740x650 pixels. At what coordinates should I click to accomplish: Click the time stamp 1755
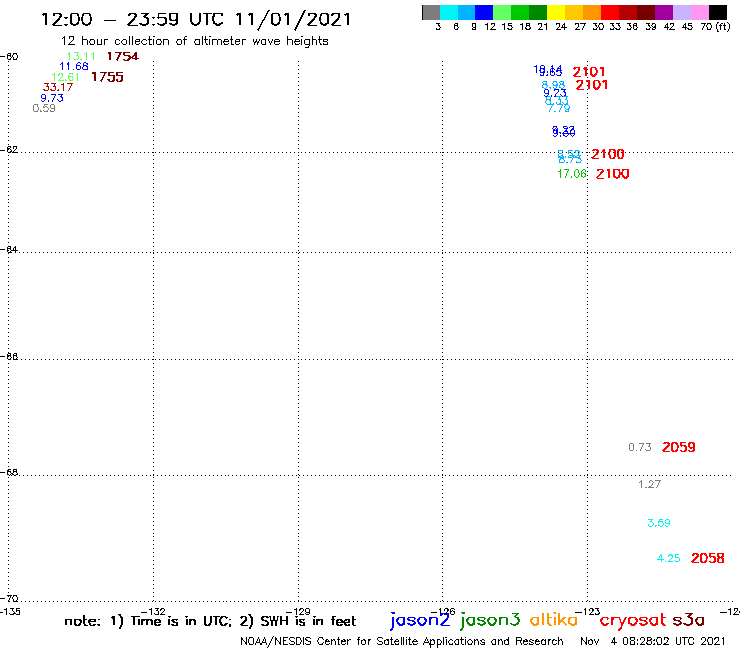pyautogui.click(x=107, y=77)
